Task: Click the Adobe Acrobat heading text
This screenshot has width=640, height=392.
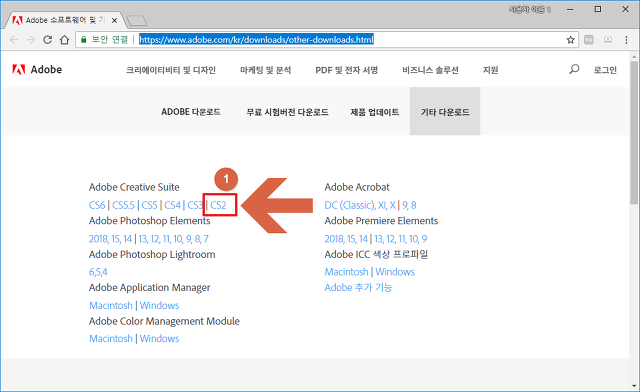Action: [x=357, y=187]
